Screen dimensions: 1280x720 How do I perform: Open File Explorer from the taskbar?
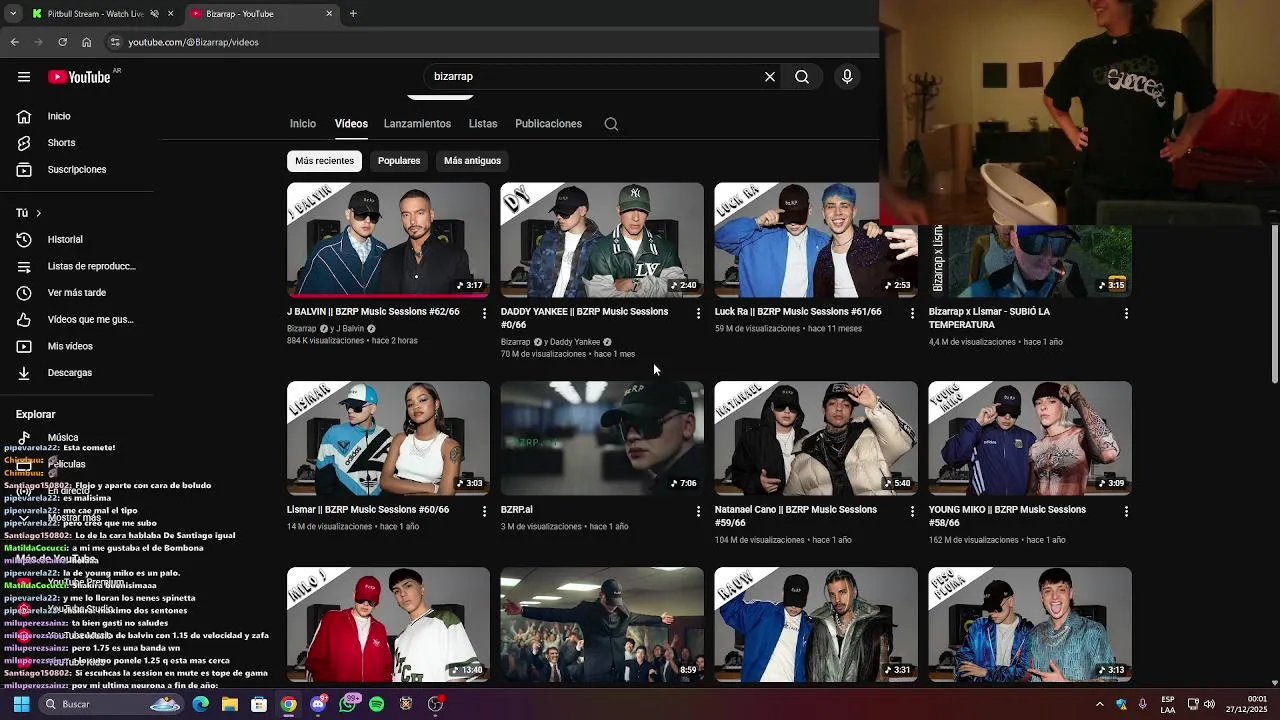click(x=229, y=704)
